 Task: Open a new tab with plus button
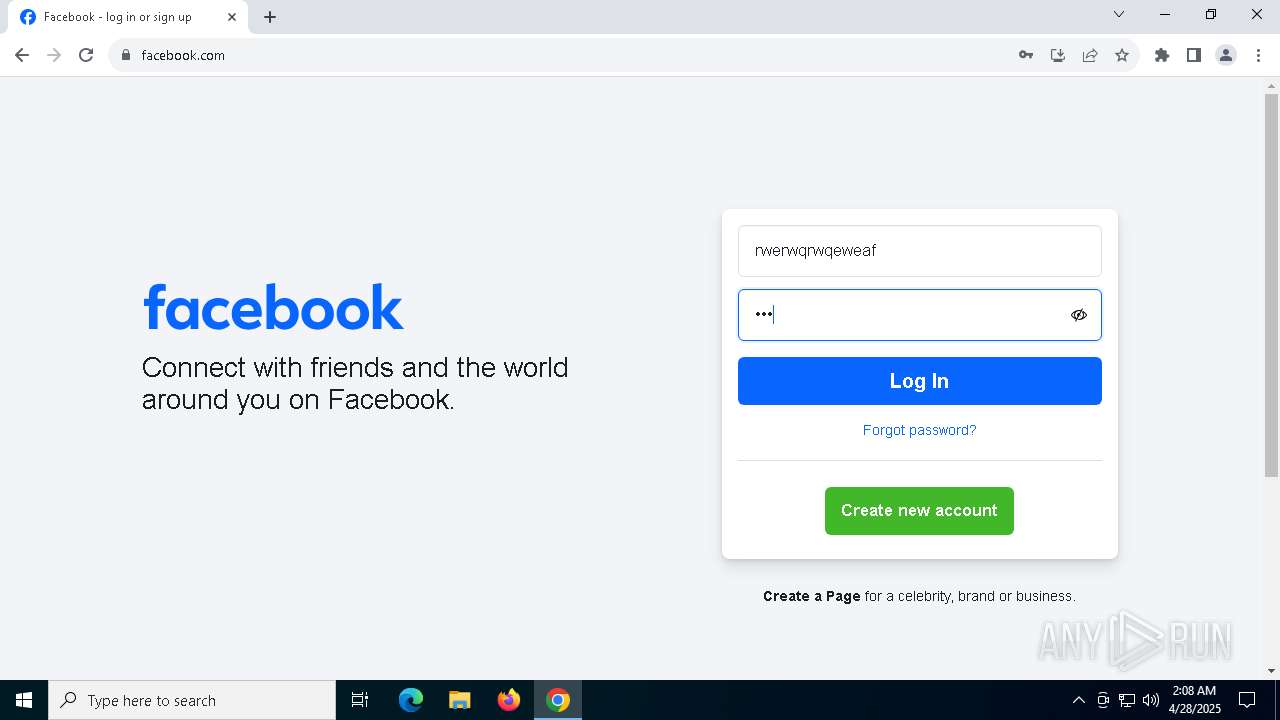[x=270, y=17]
